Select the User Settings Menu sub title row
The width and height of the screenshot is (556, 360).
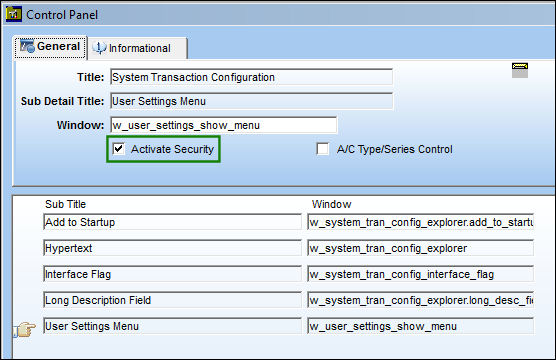[173, 326]
